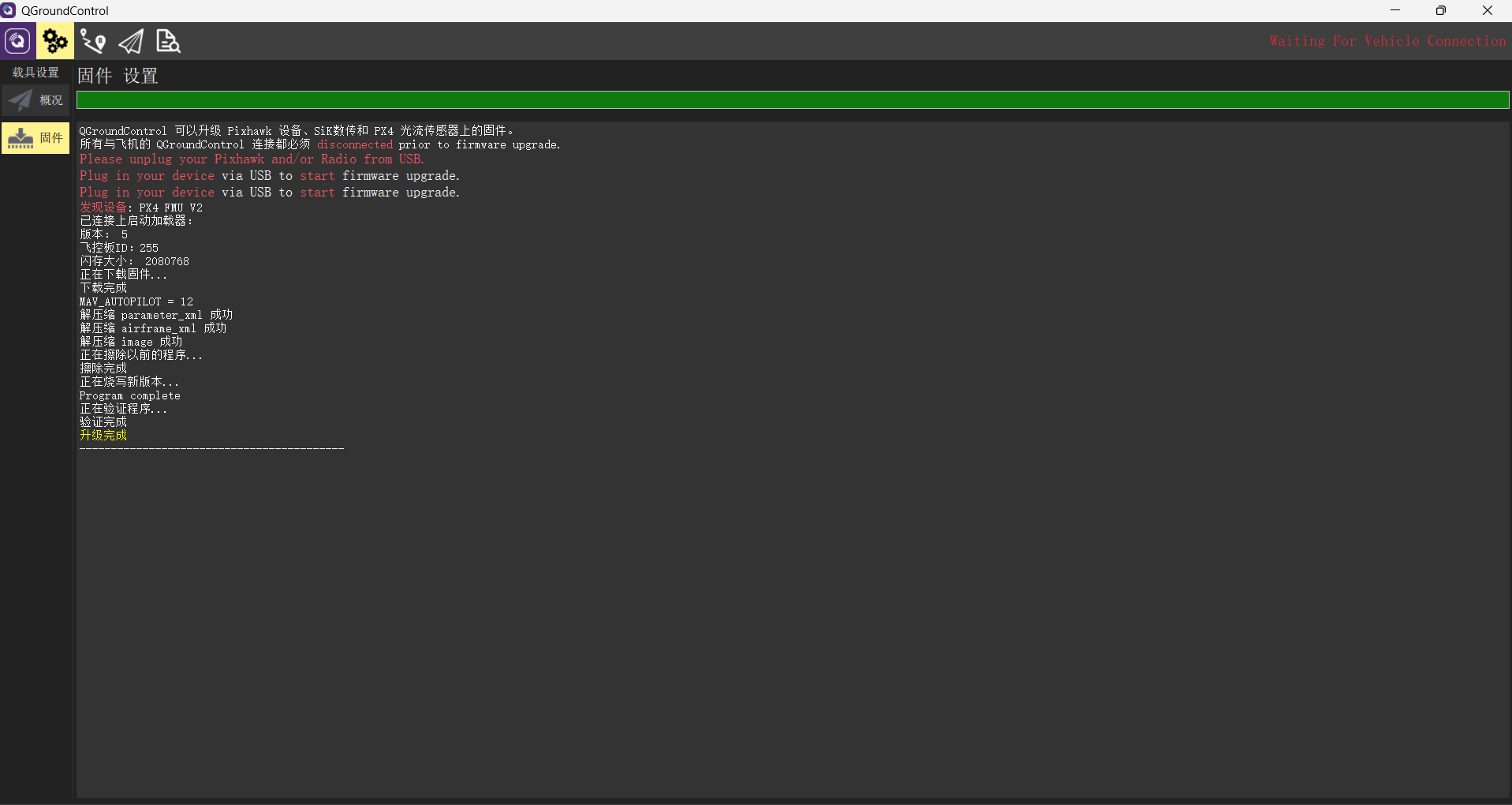
Task: Click the MAV_AUTOPILOT = 12 log line
Action: (136, 301)
